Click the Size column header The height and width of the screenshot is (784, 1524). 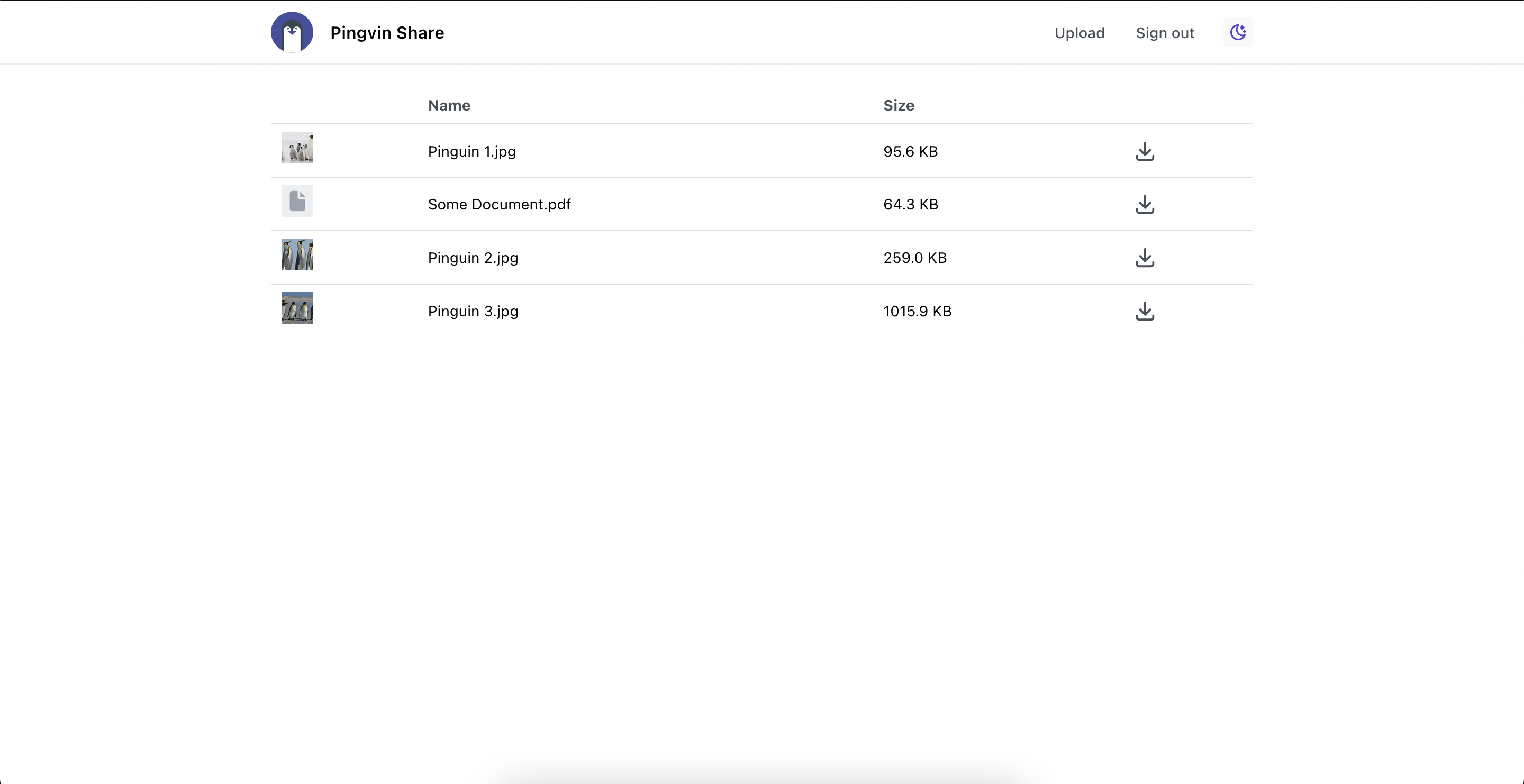898,105
